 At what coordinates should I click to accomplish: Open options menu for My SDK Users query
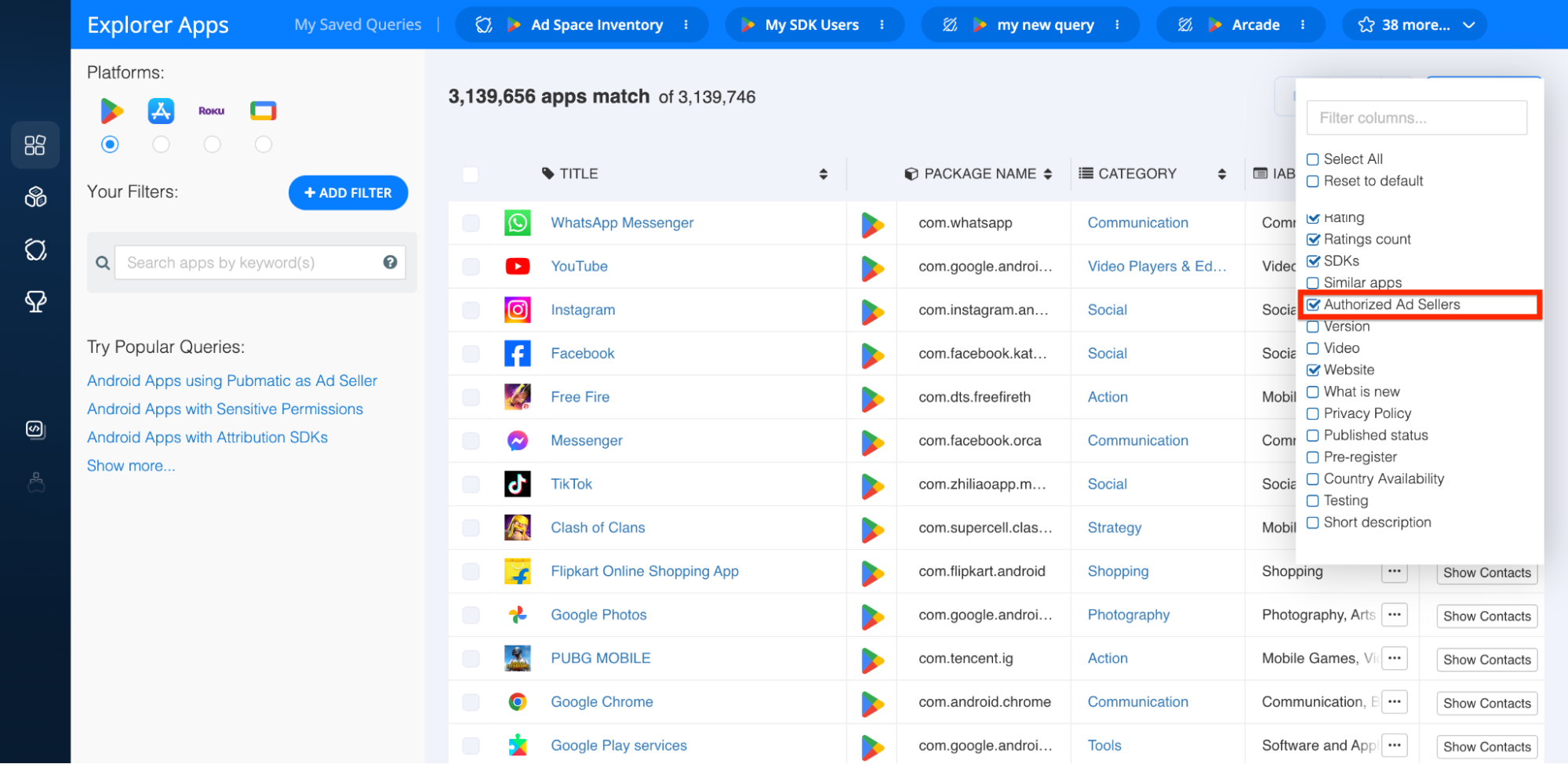882,25
